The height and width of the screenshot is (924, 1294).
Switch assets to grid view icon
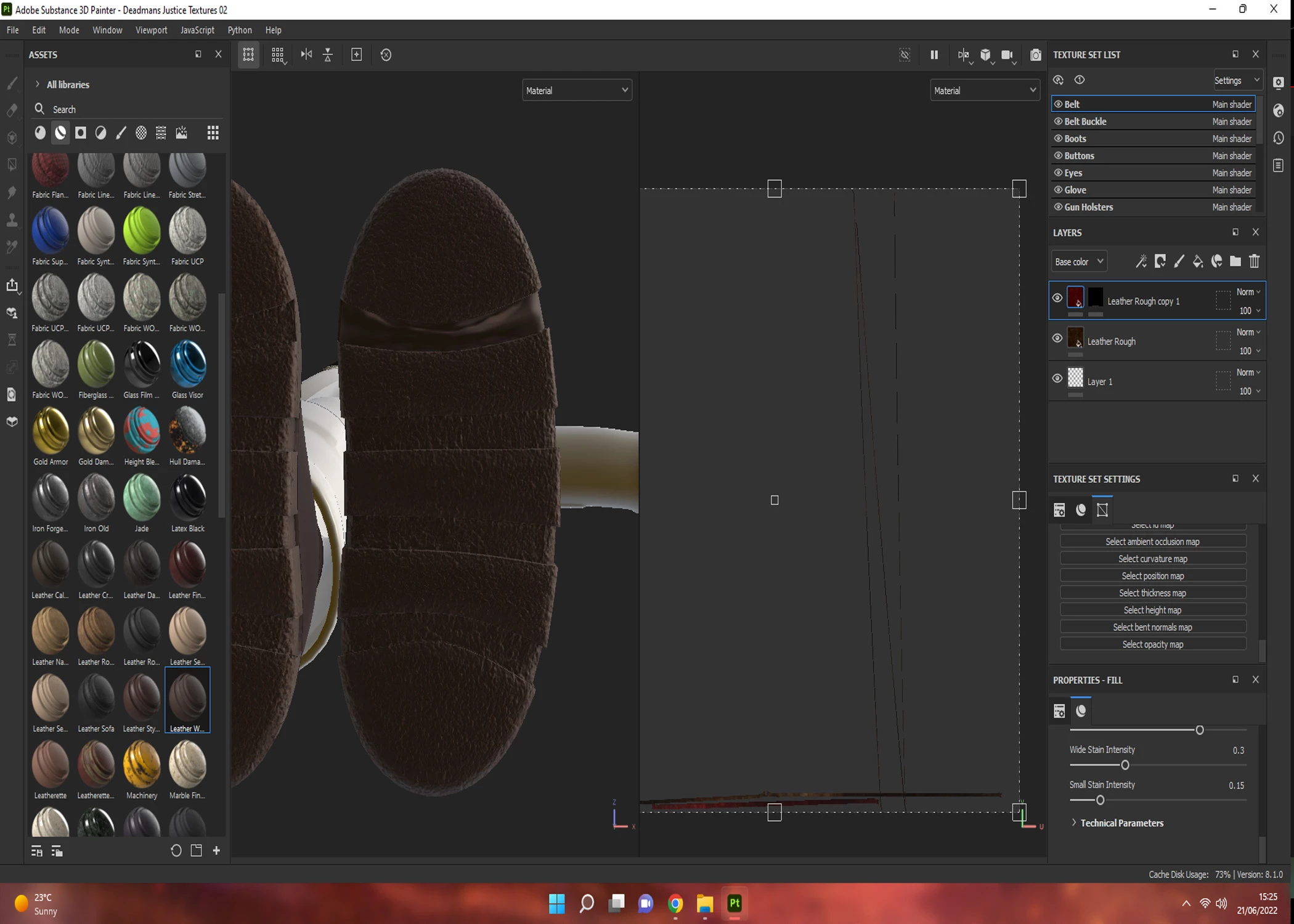click(x=213, y=133)
